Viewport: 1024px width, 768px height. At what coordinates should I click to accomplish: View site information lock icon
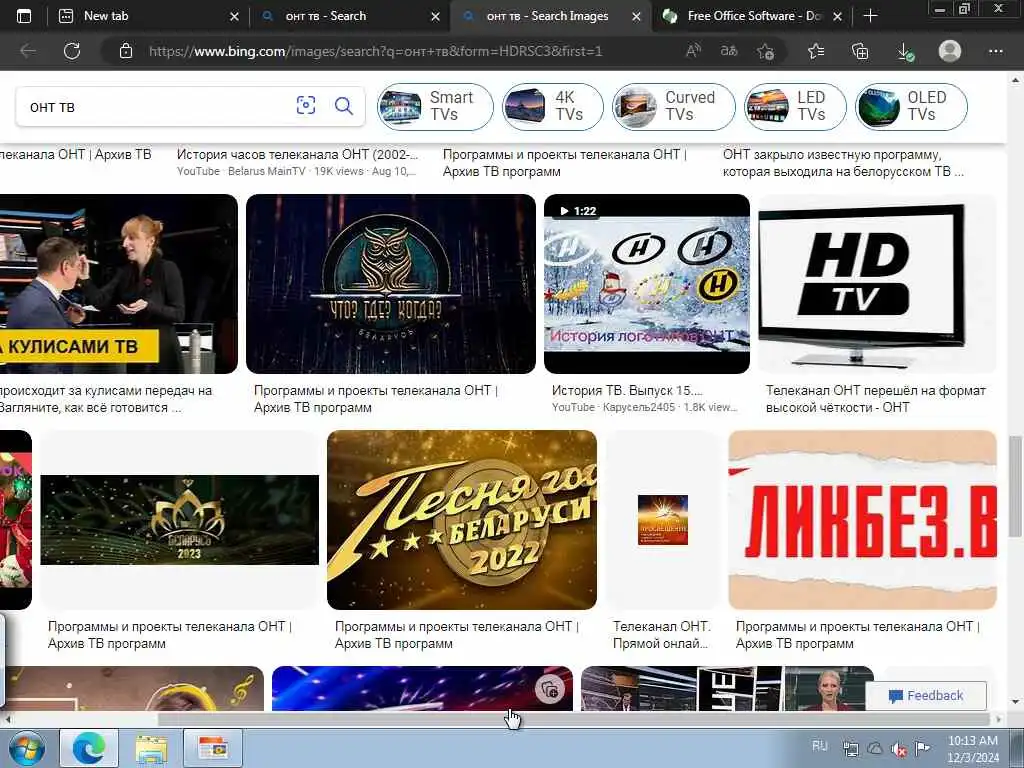[126, 51]
